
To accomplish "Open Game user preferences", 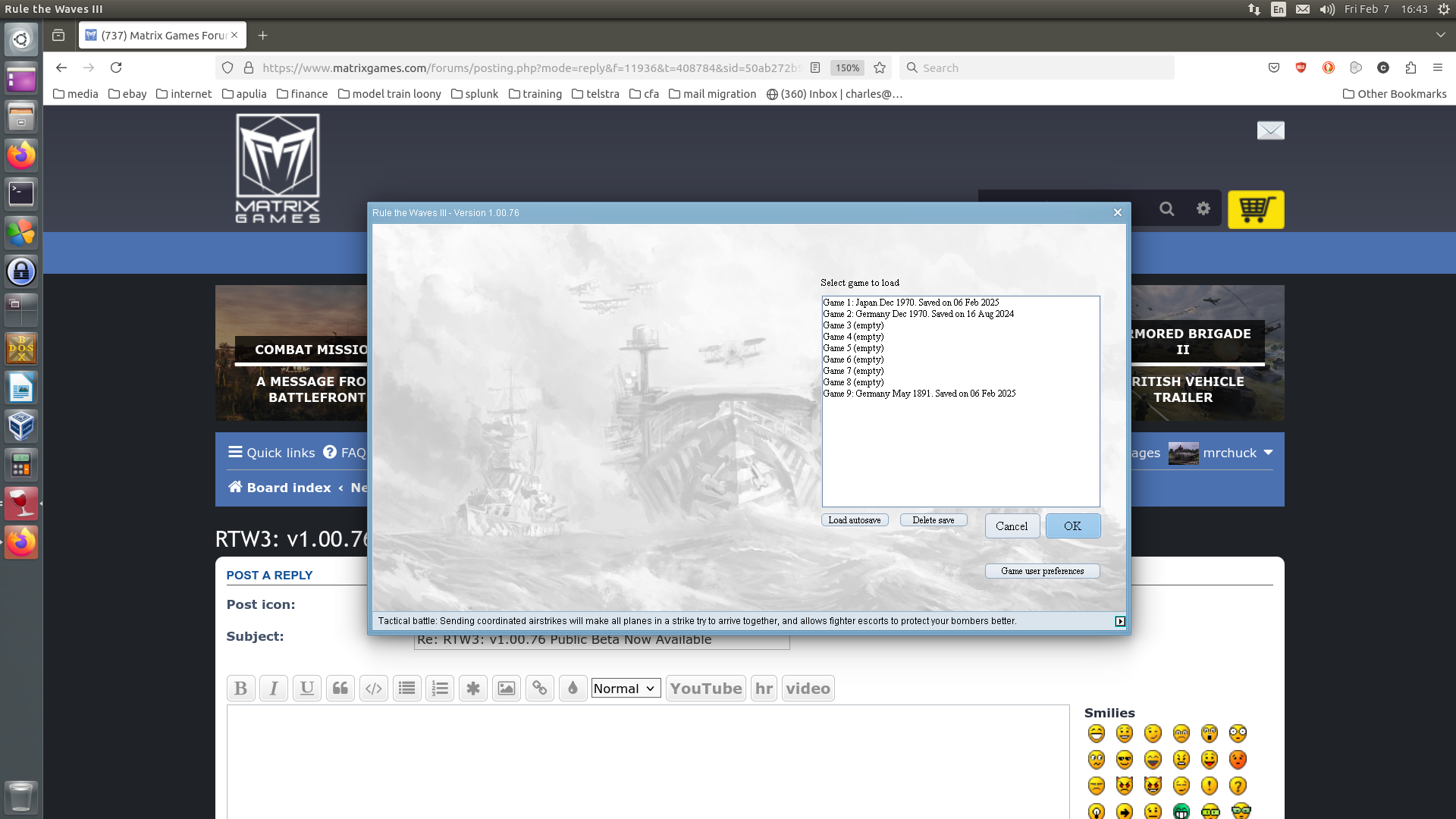I will pyautogui.click(x=1042, y=571).
